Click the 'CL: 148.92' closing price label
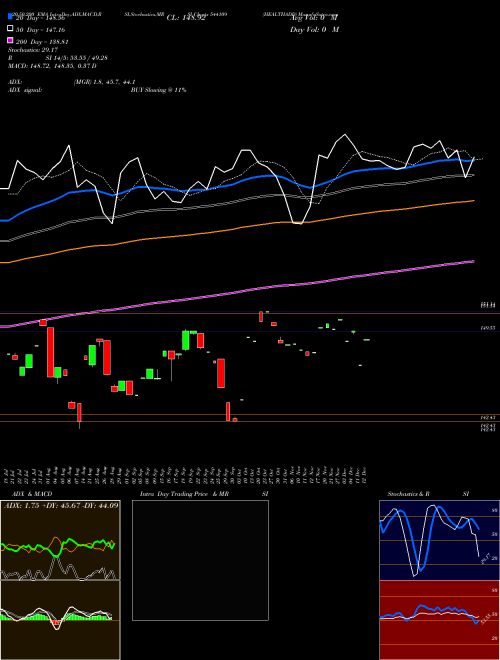Image resolution: width=500 pixels, height=660 pixels. (x=186, y=18)
